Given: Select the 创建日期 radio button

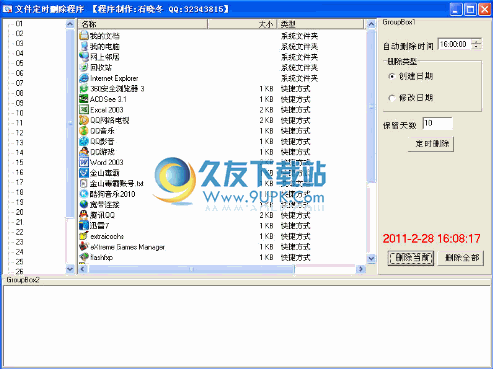Looking at the screenshot, I should [x=392, y=76].
